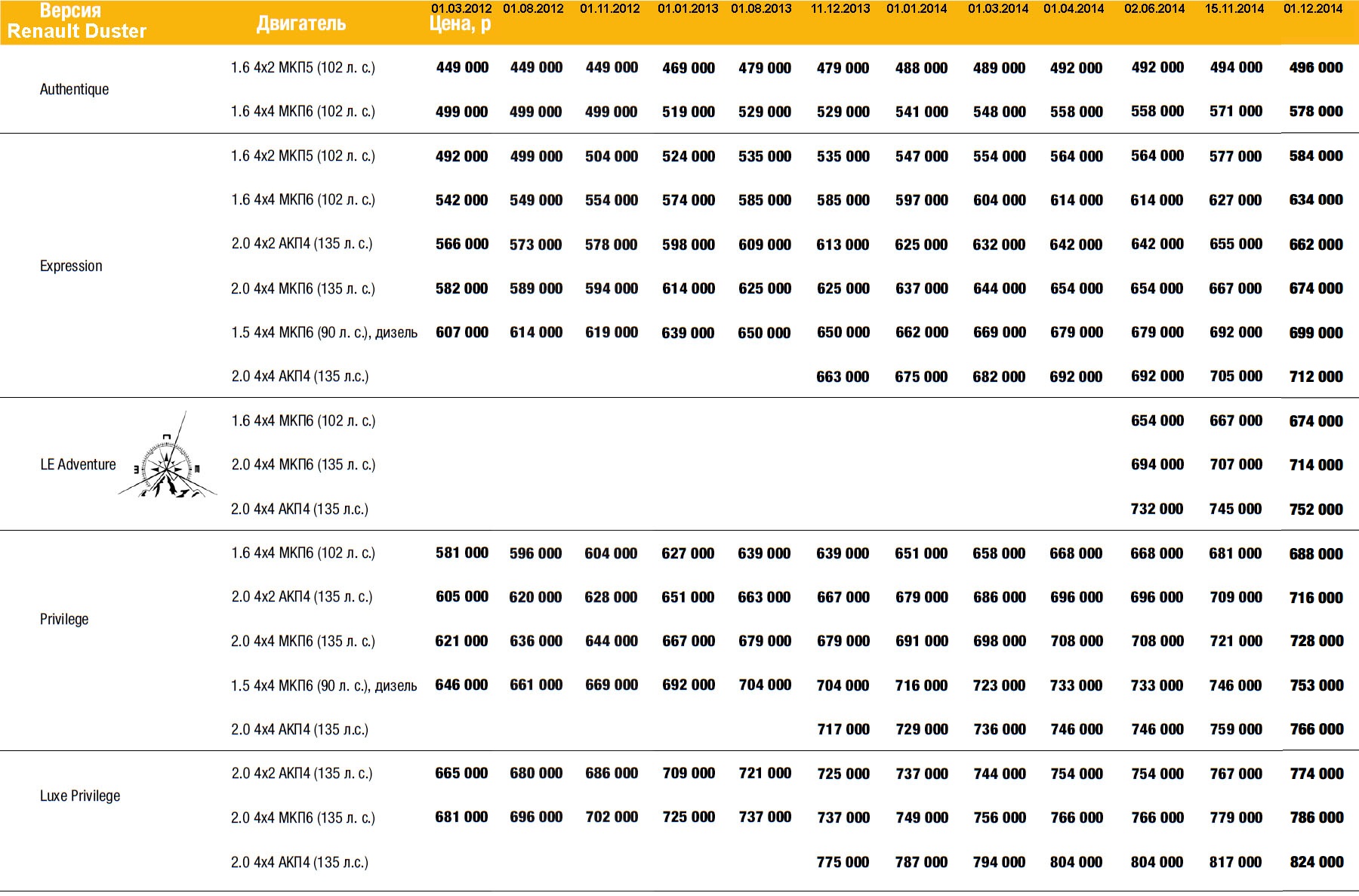This screenshot has width=1359, height=896.
Task: Click price 566 000 in Expression section
Action: (x=462, y=244)
